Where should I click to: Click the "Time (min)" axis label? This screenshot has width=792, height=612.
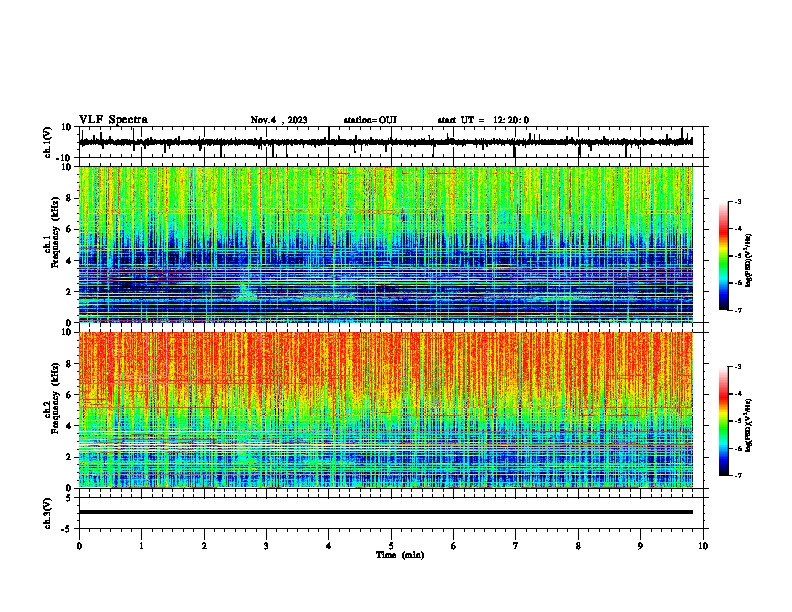coord(400,555)
